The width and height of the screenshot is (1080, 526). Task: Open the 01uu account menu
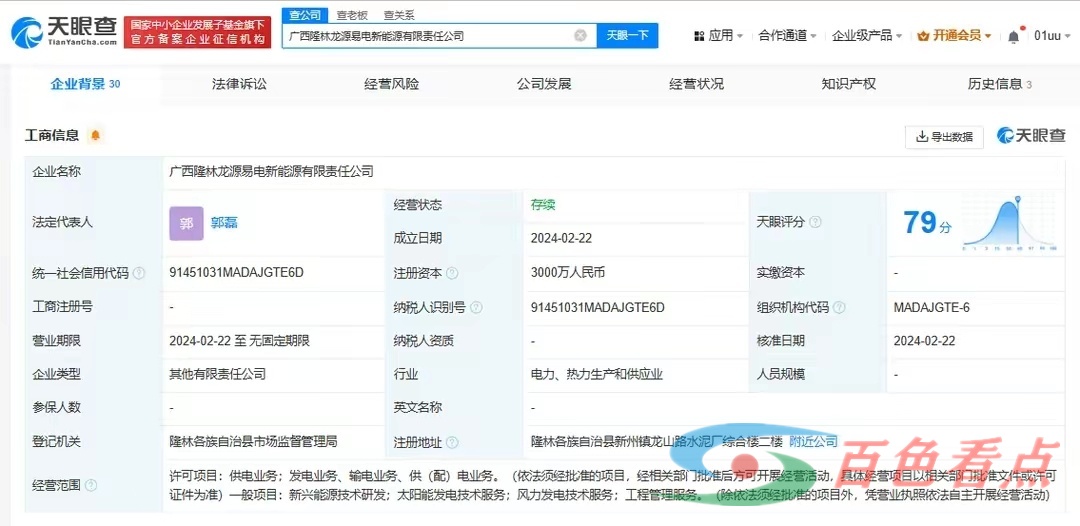pos(1052,36)
